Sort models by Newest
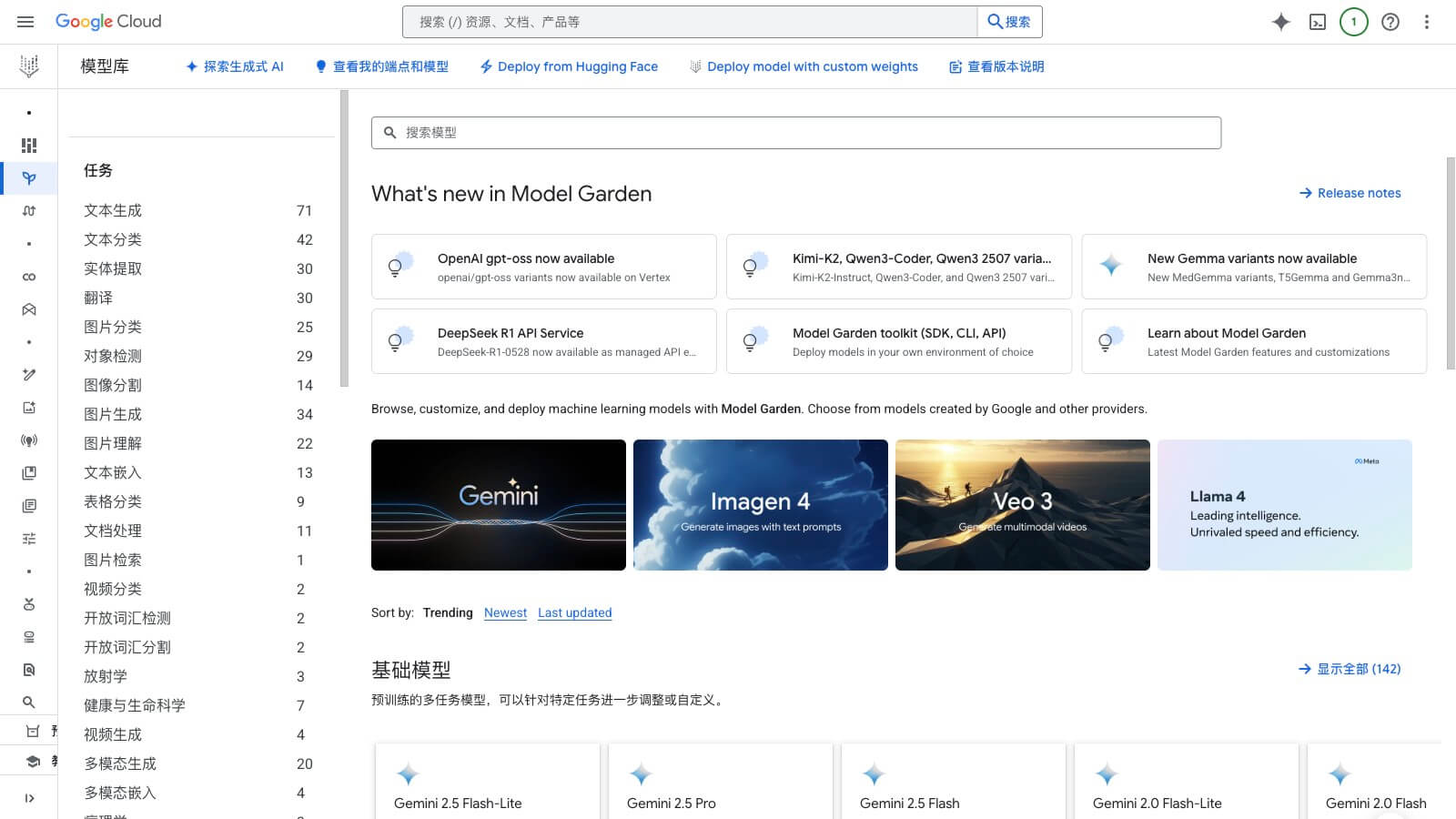The width and height of the screenshot is (1456, 819). coord(505,612)
